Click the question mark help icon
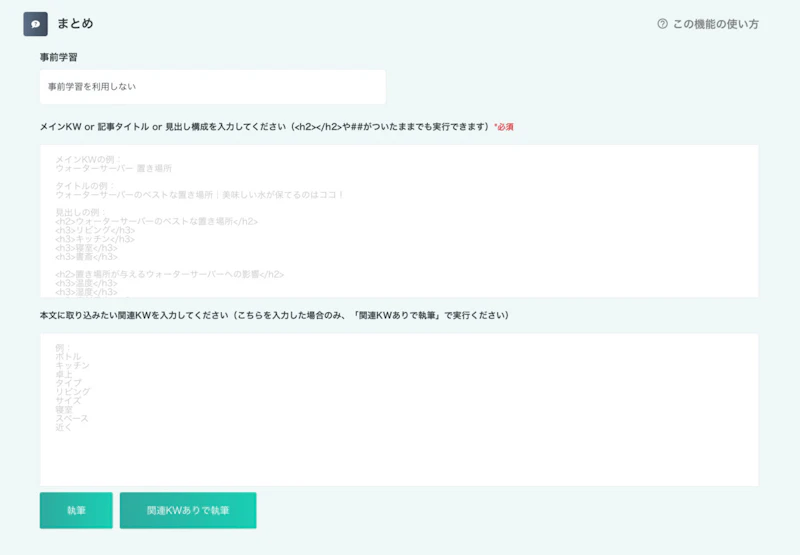Image resolution: width=800 pixels, height=555 pixels. coord(662,24)
